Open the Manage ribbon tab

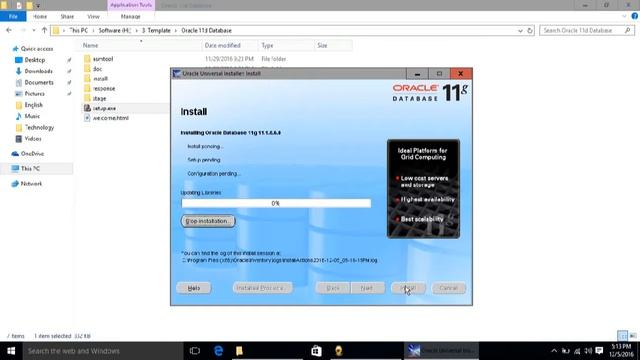(130, 16)
